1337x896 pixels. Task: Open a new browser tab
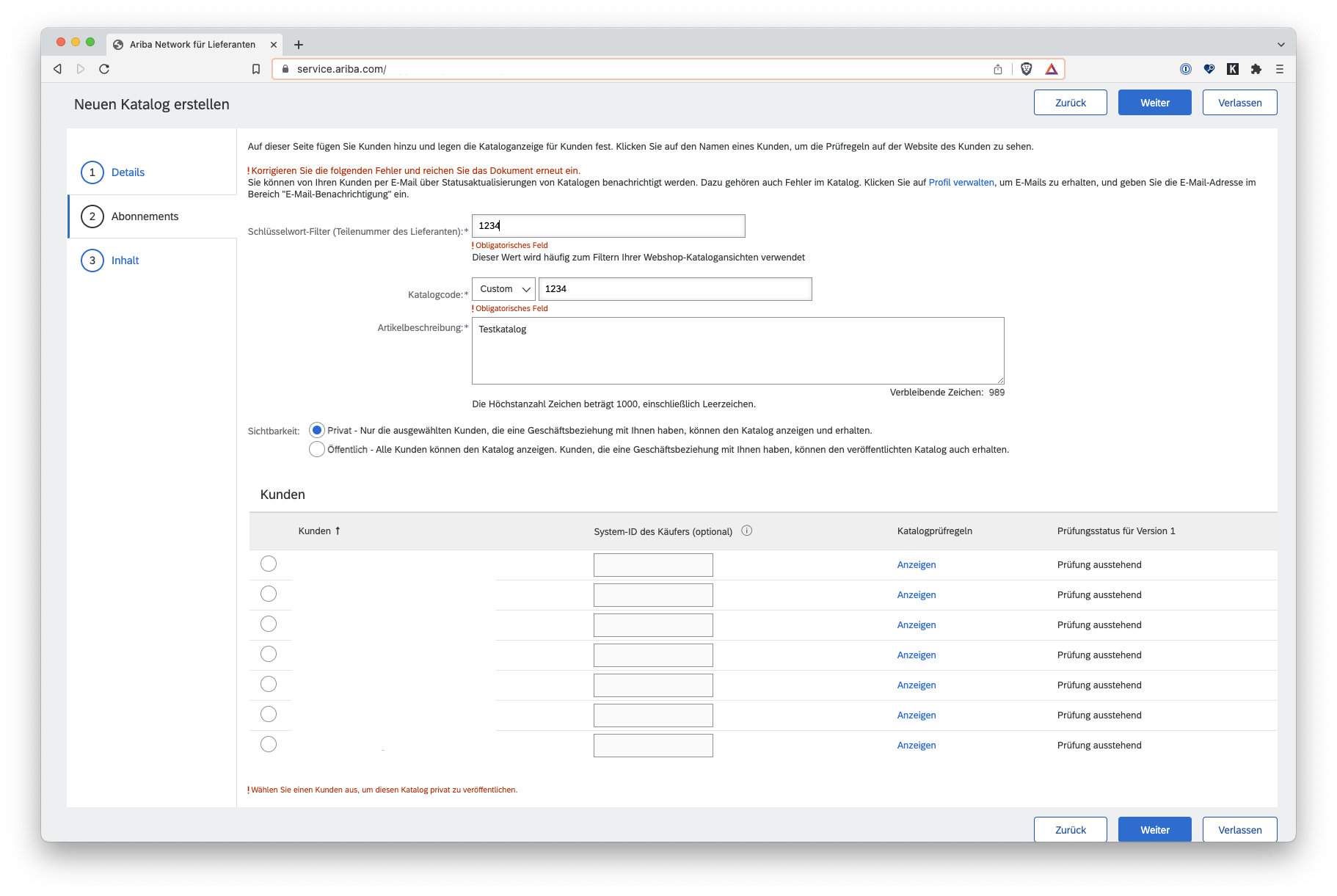[299, 45]
